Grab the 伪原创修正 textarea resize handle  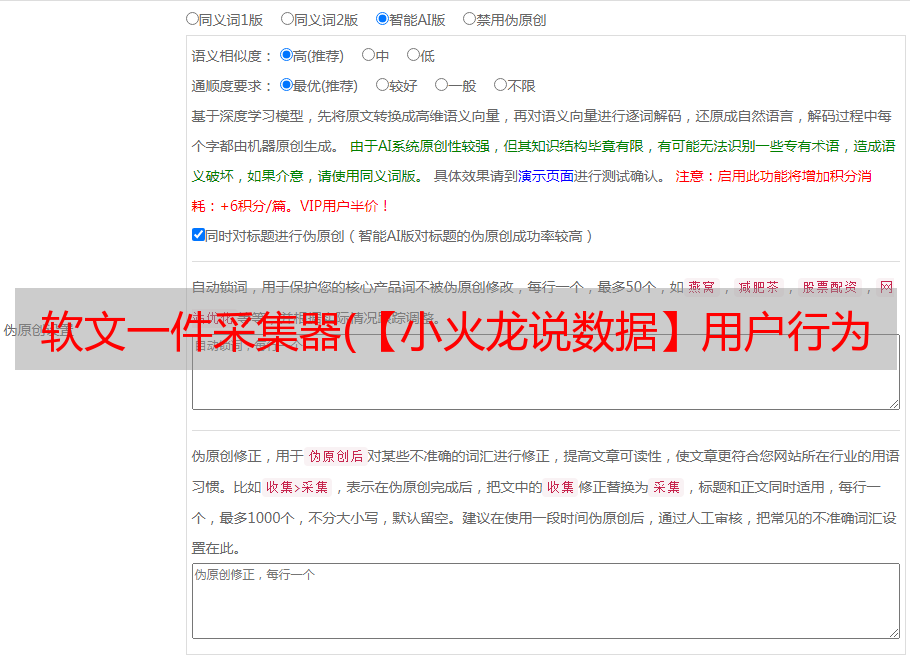click(894, 633)
